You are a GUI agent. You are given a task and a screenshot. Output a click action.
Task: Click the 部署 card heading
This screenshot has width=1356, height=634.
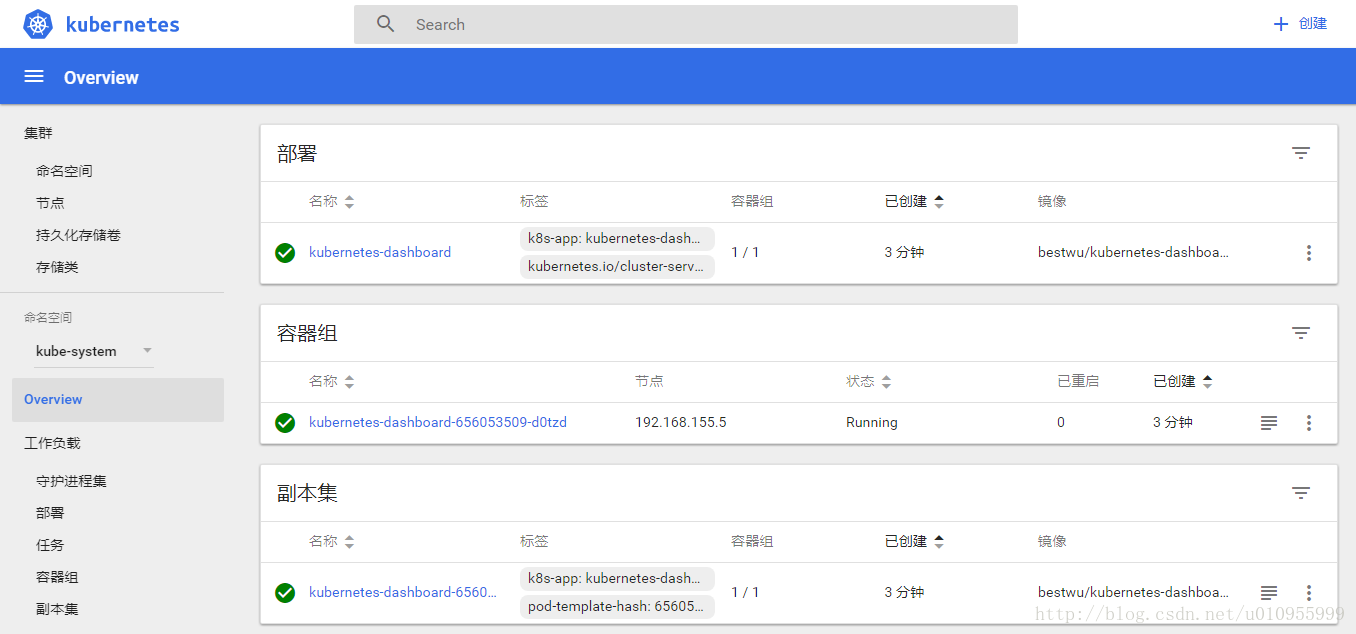[297, 153]
